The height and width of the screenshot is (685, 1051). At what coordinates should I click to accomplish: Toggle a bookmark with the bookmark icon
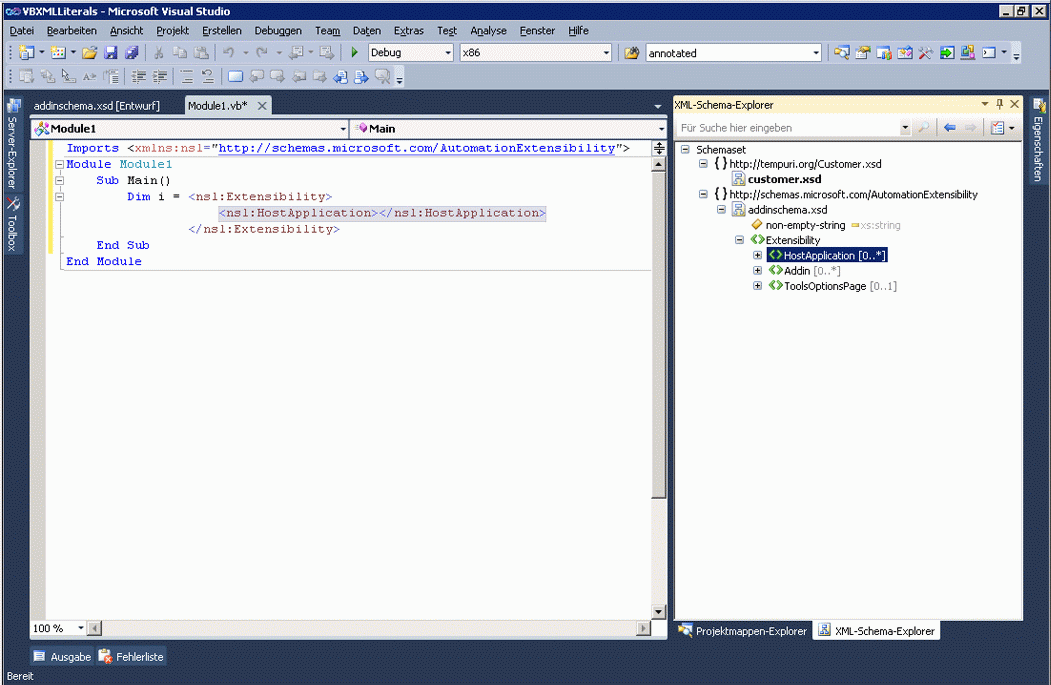point(235,76)
